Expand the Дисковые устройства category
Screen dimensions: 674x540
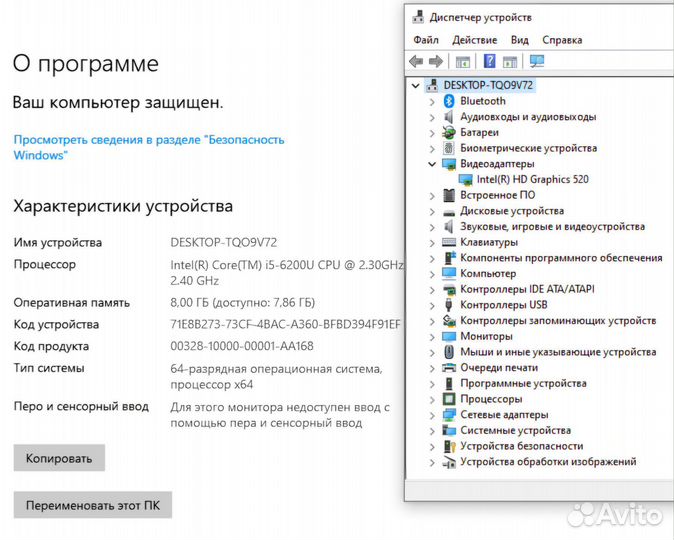[x=432, y=212]
